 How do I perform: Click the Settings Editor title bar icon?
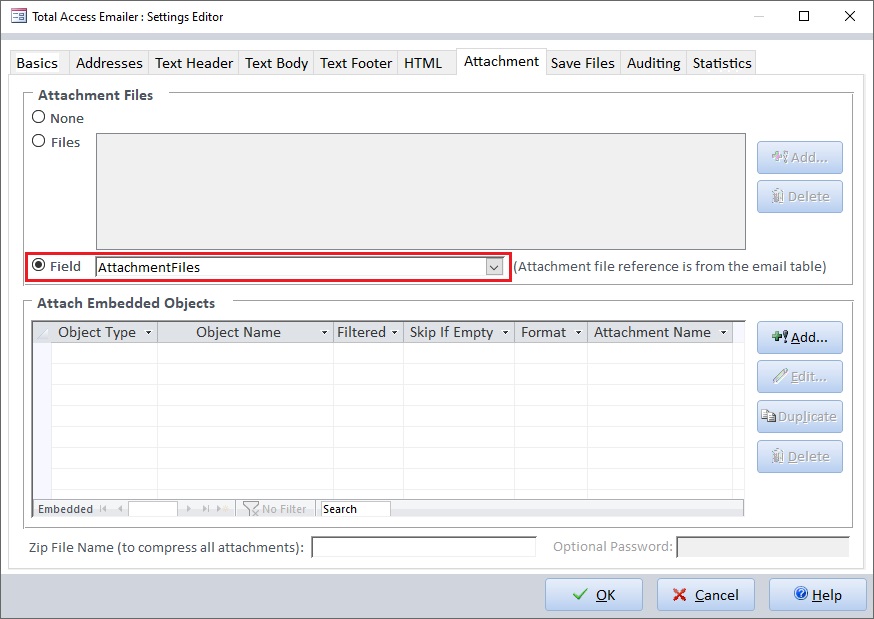[x=18, y=16]
